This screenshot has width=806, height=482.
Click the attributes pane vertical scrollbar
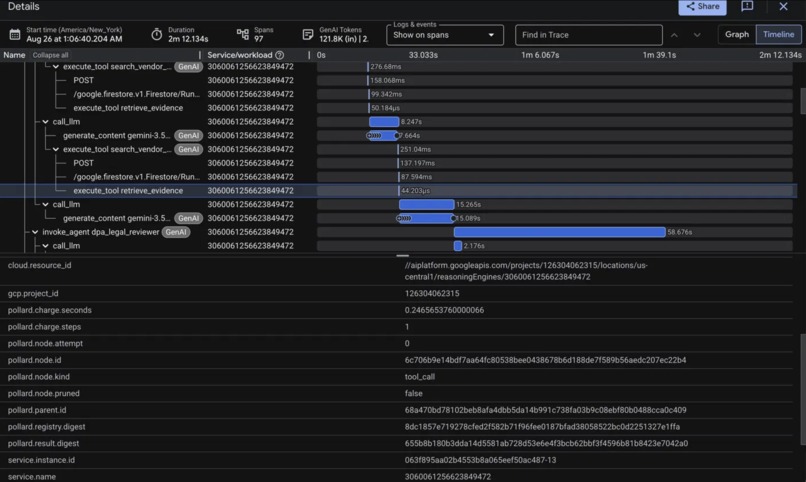click(803, 390)
